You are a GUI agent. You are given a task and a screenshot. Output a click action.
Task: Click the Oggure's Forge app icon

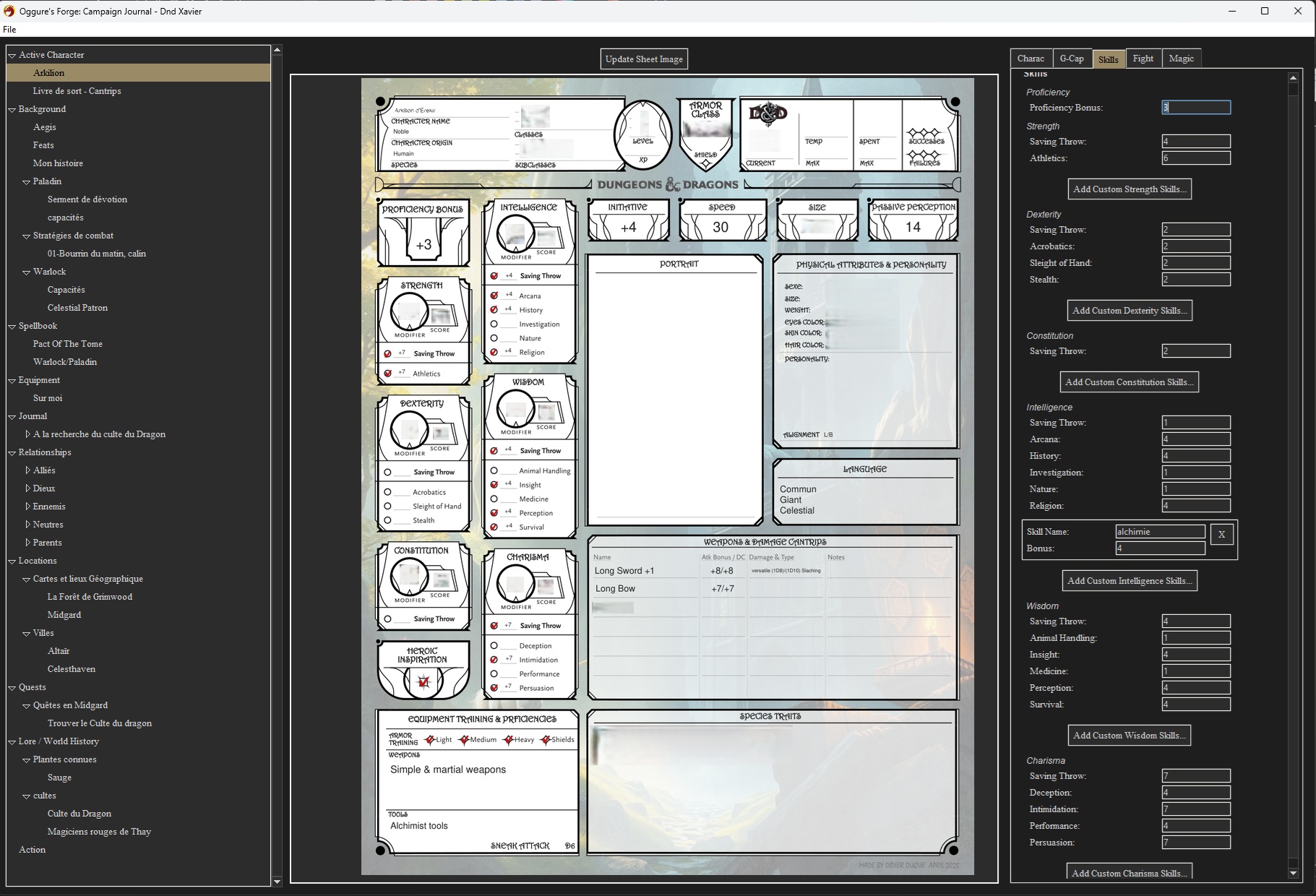coord(9,11)
